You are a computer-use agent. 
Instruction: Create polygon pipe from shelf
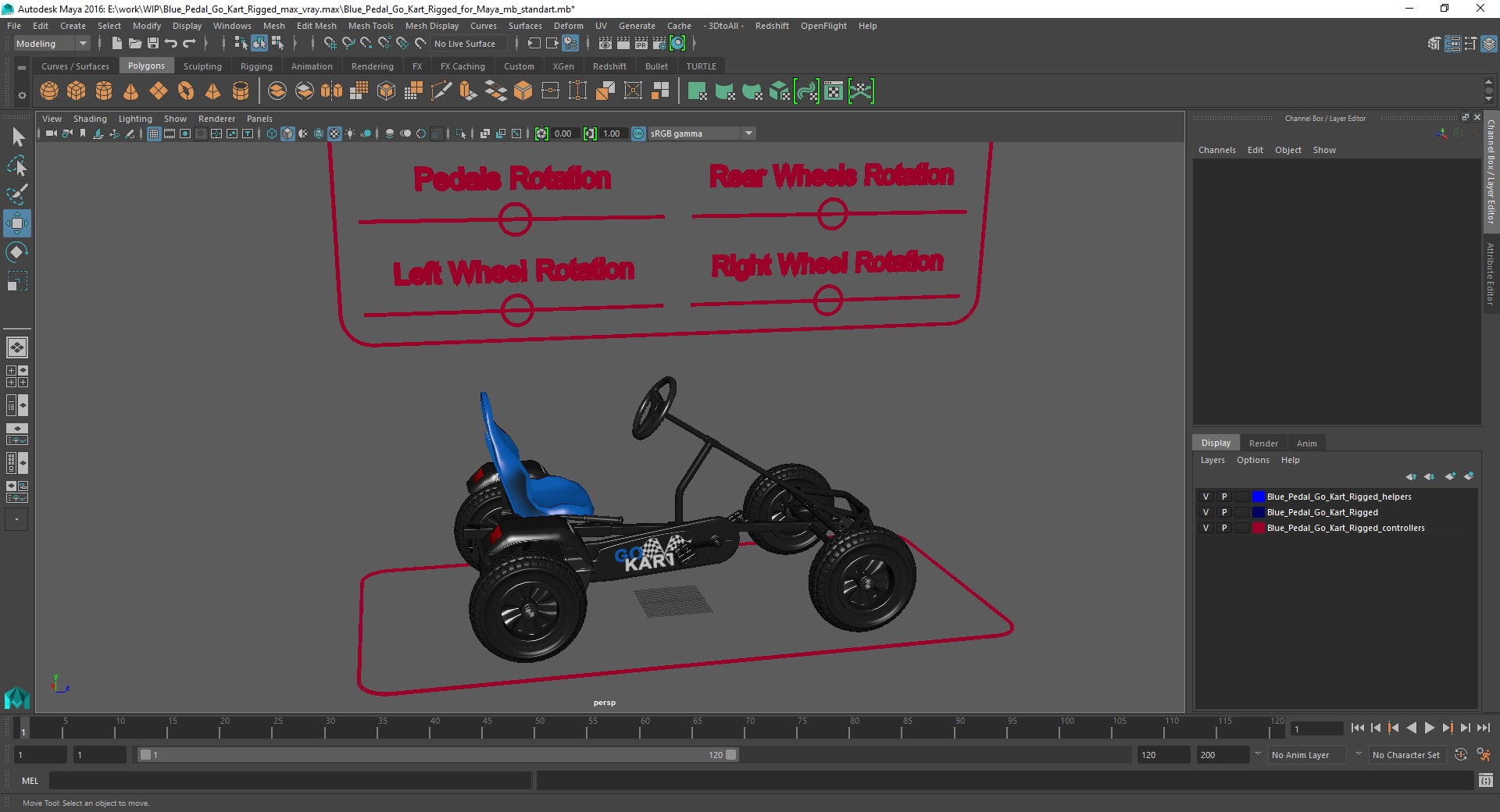click(241, 91)
